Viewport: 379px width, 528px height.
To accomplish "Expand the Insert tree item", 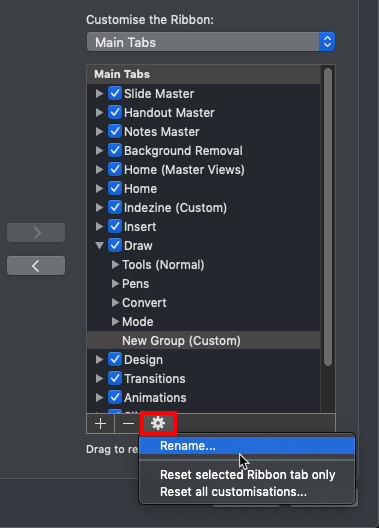I will 99,226.
